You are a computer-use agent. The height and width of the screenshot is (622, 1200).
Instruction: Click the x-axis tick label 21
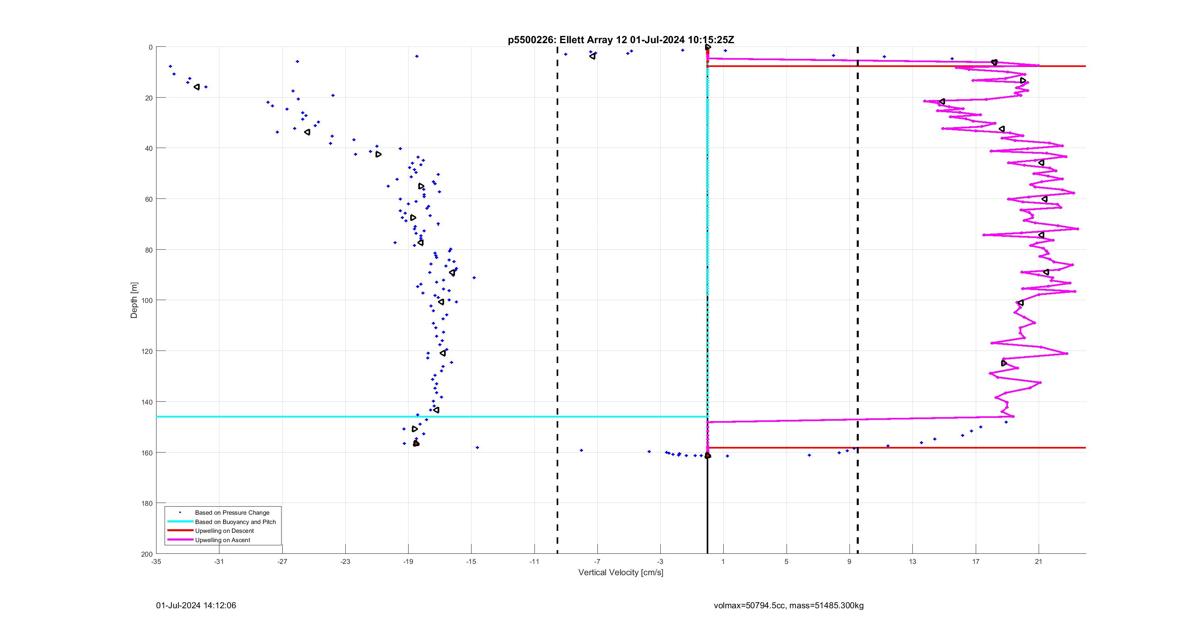[x=1038, y=562]
